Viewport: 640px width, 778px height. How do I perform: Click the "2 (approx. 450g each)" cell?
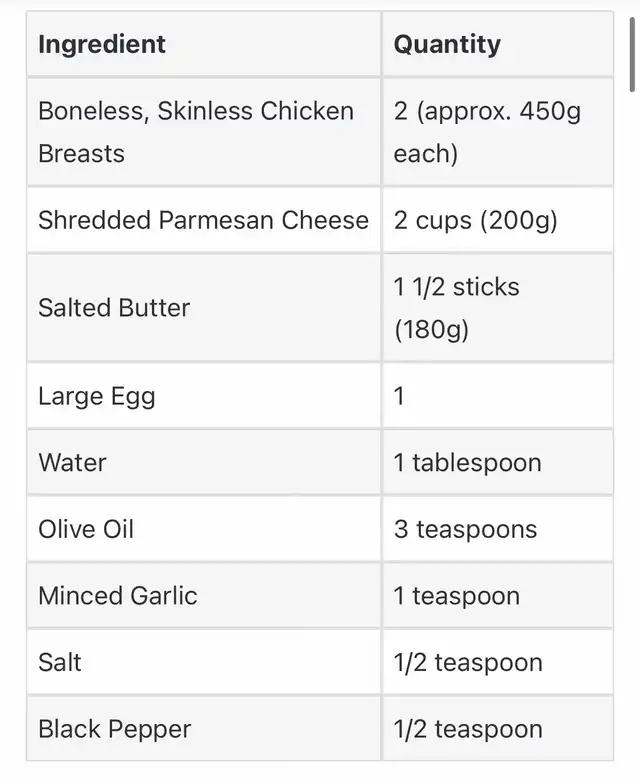(487, 132)
